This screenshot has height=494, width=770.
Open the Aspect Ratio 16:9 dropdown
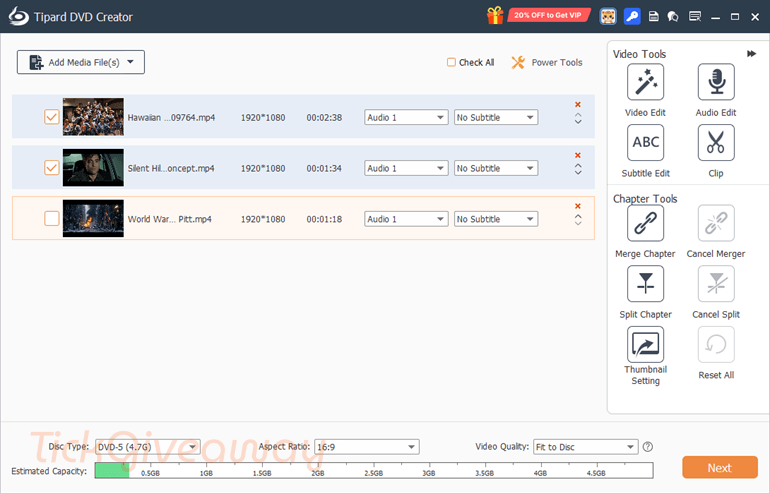click(x=367, y=447)
